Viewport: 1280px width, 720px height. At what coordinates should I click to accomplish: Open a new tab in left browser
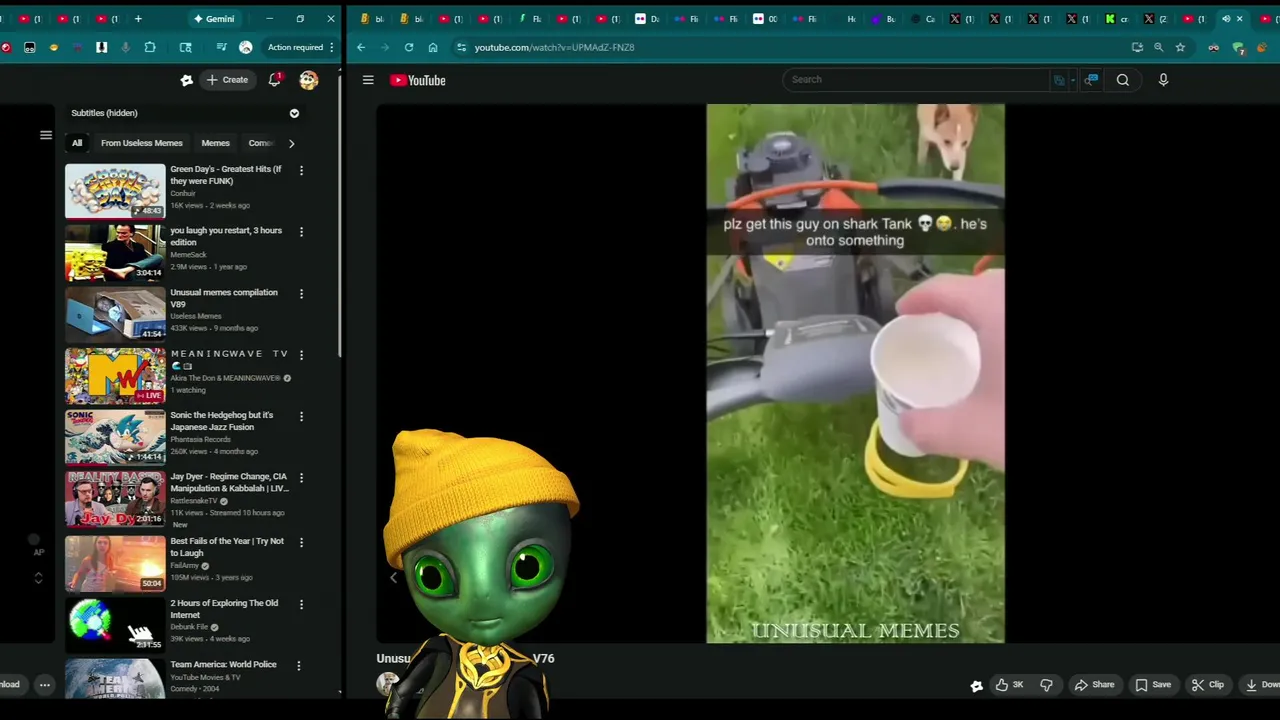pos(138,18)
